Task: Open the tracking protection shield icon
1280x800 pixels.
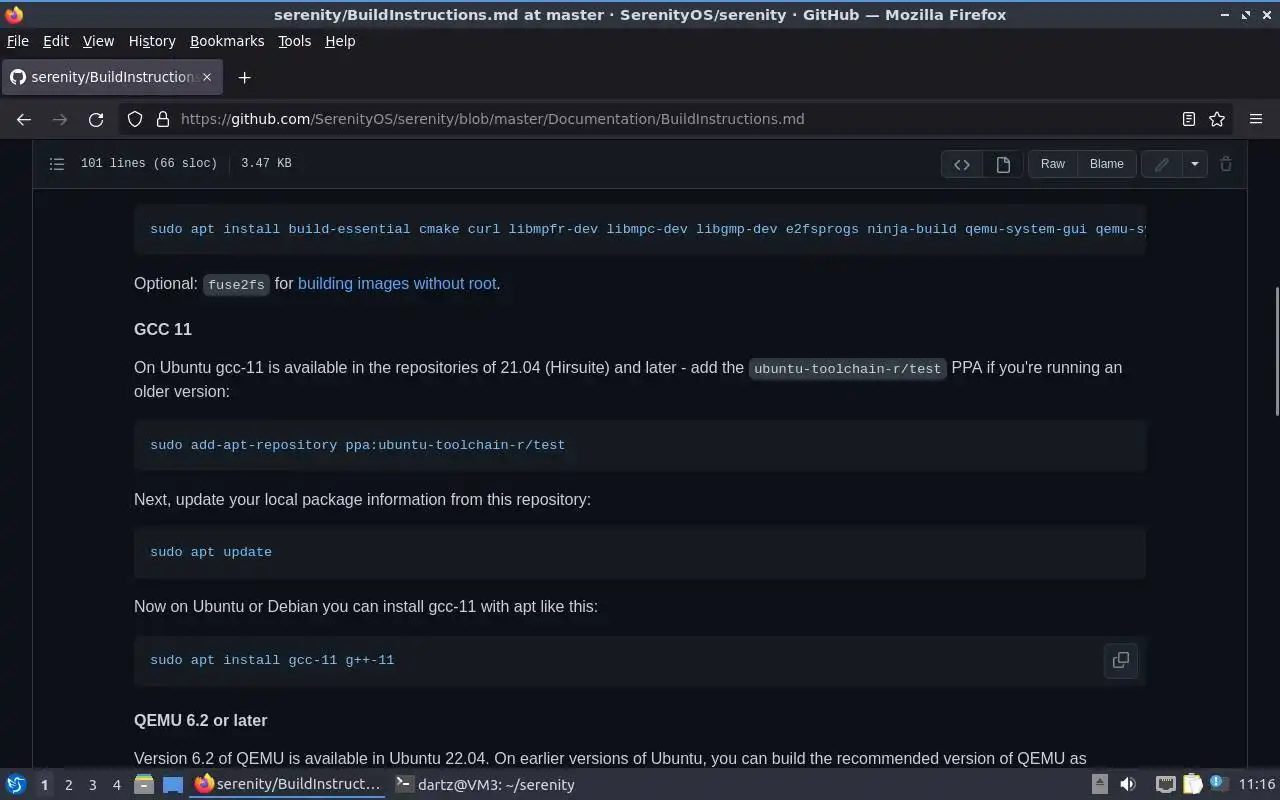Action: 135,119
